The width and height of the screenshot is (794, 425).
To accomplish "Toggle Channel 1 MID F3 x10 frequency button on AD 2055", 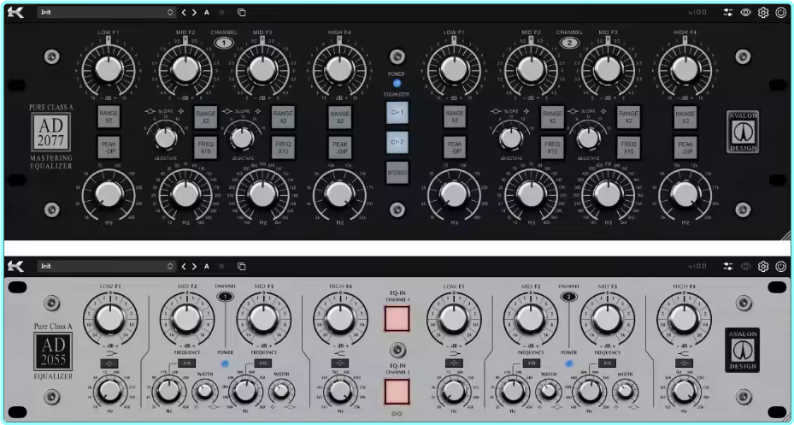I will pos(263,363).
